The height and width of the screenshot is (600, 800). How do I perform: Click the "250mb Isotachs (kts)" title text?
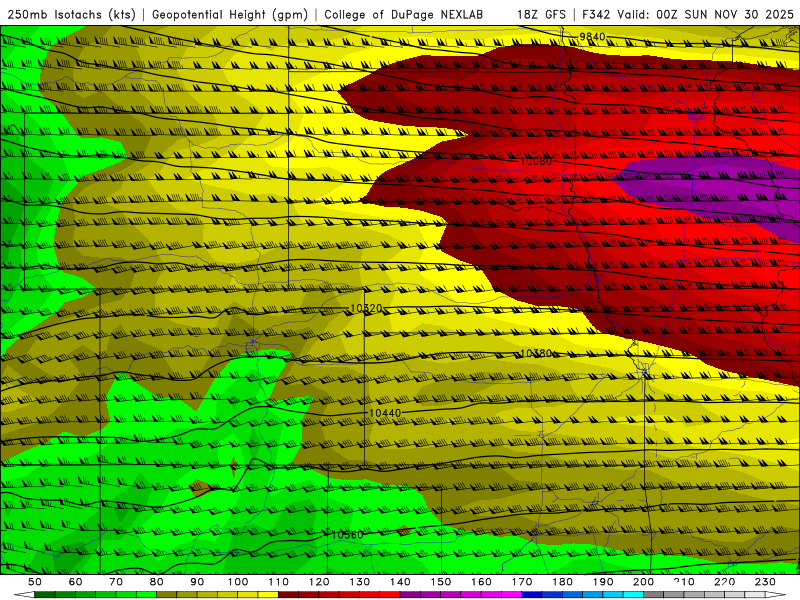tap(71, 15)
